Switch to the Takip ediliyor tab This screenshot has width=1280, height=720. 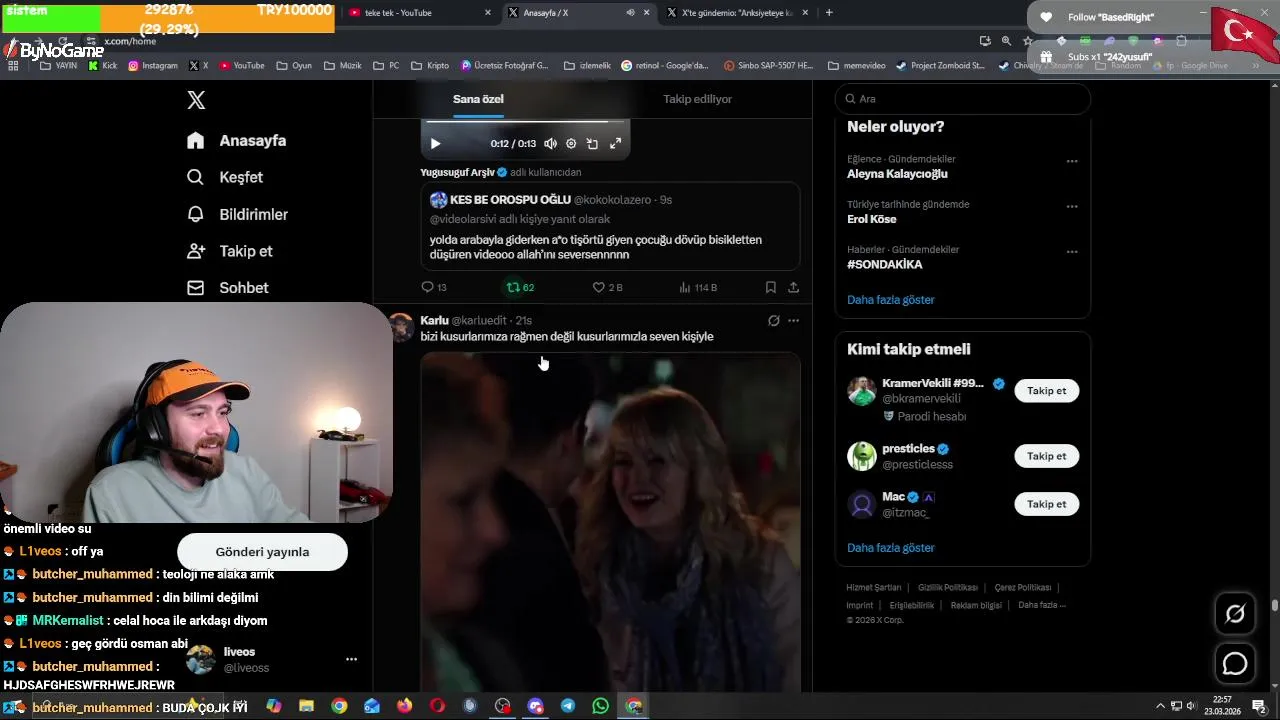coord(697,99)
